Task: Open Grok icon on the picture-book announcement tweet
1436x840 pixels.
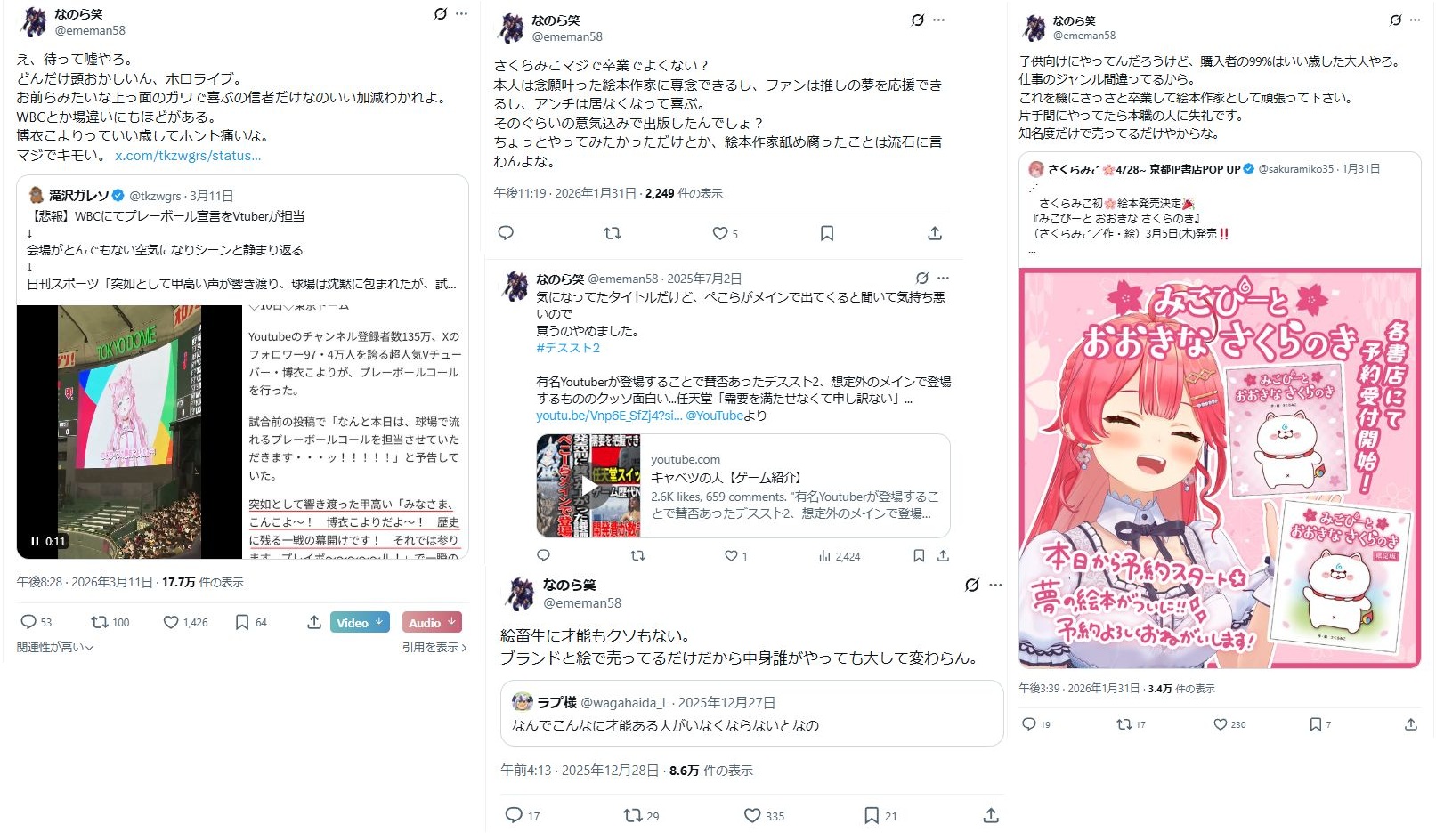Action: (1395, 20)
